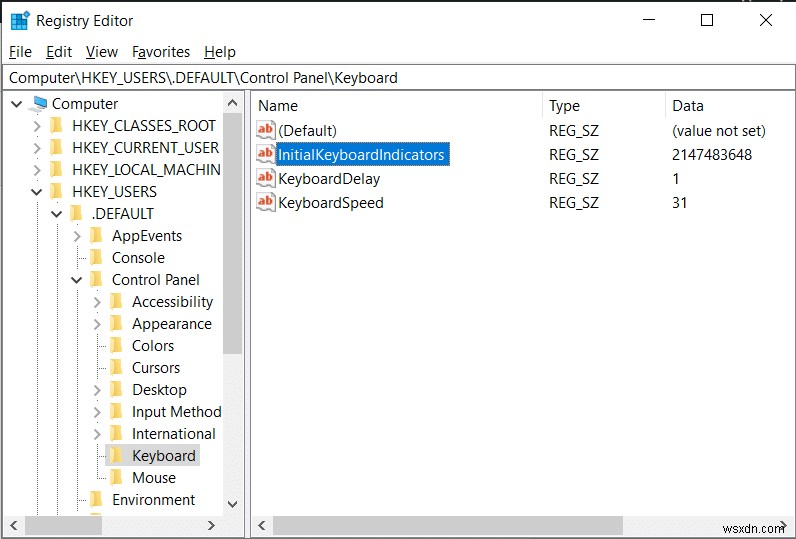Click the (Default) value's ab icon
This screenshot has height=539, width=796.
(x=266, y=131)
